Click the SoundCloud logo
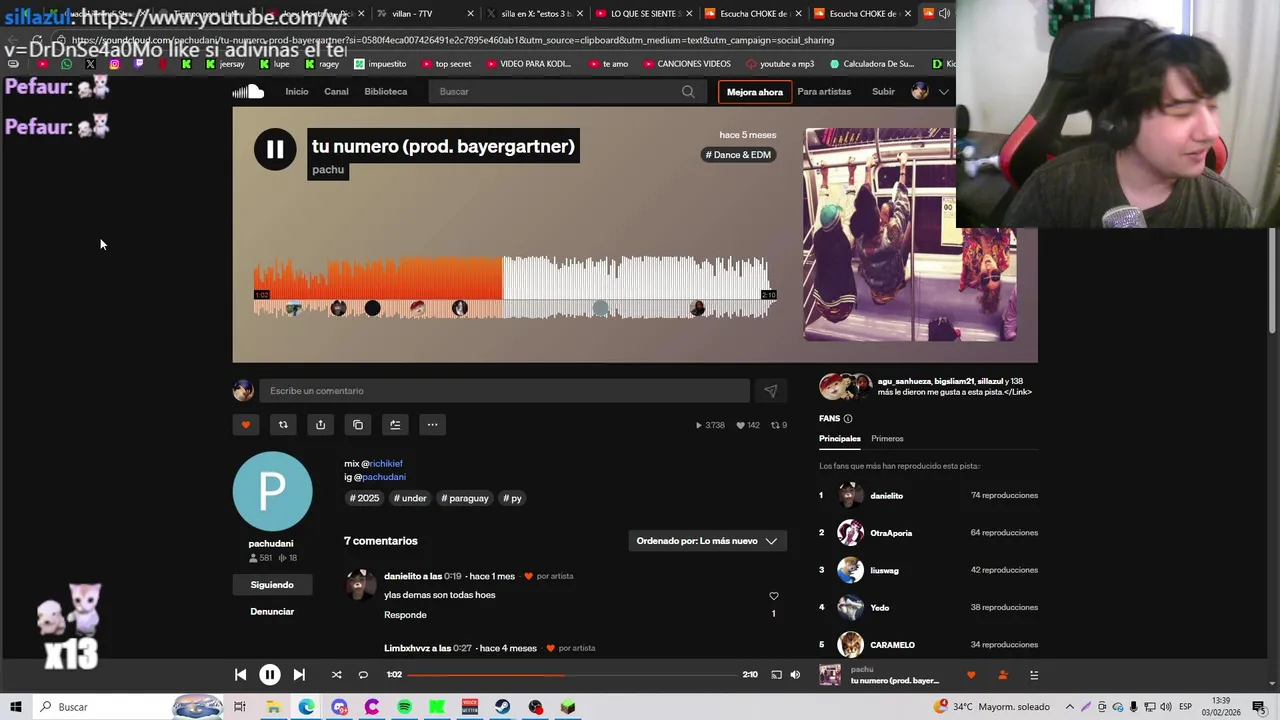Screen dimensions: 1280x720 (248, 92)
